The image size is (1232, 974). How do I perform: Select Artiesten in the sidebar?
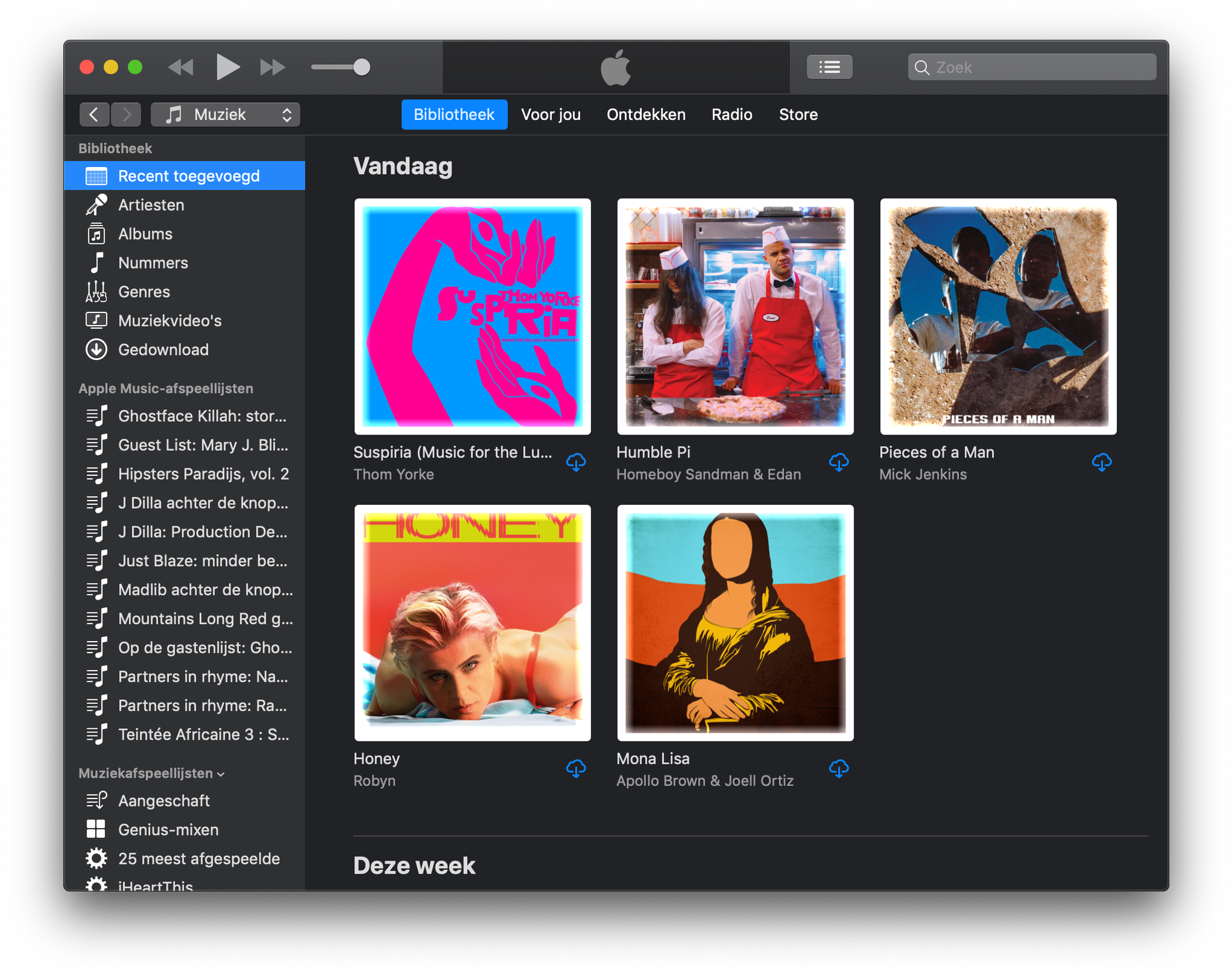185,205
